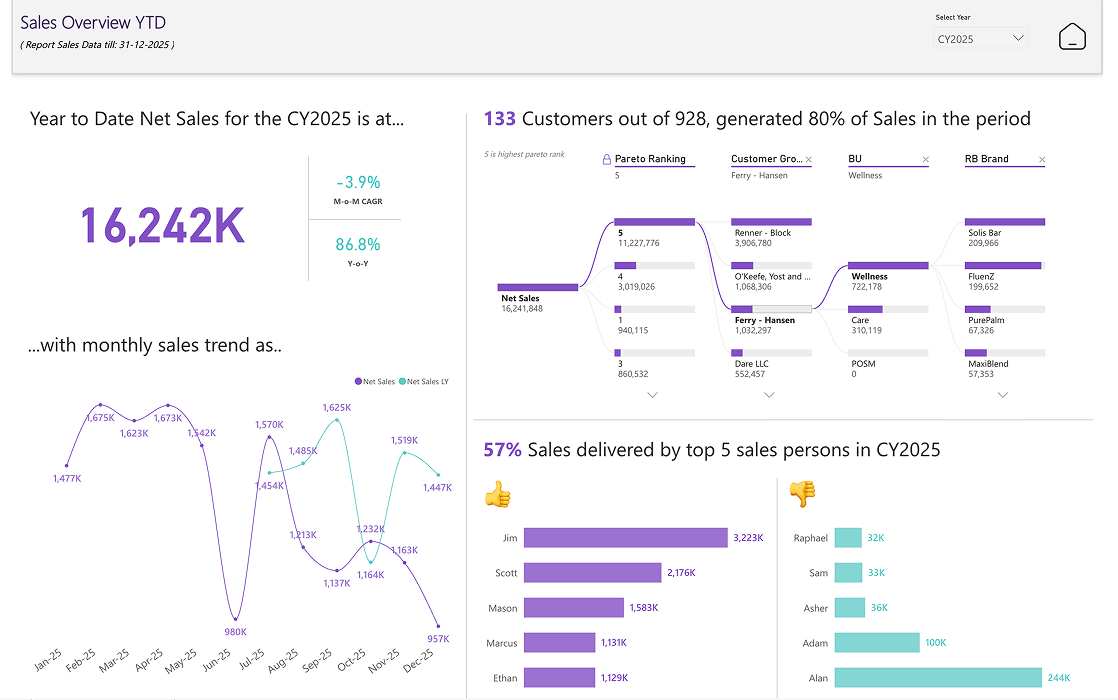This screenshot has width=1118, height=700.
Task: Click the 16,242K net sales card
Action: pyautogui.click(x=163, y=226)
